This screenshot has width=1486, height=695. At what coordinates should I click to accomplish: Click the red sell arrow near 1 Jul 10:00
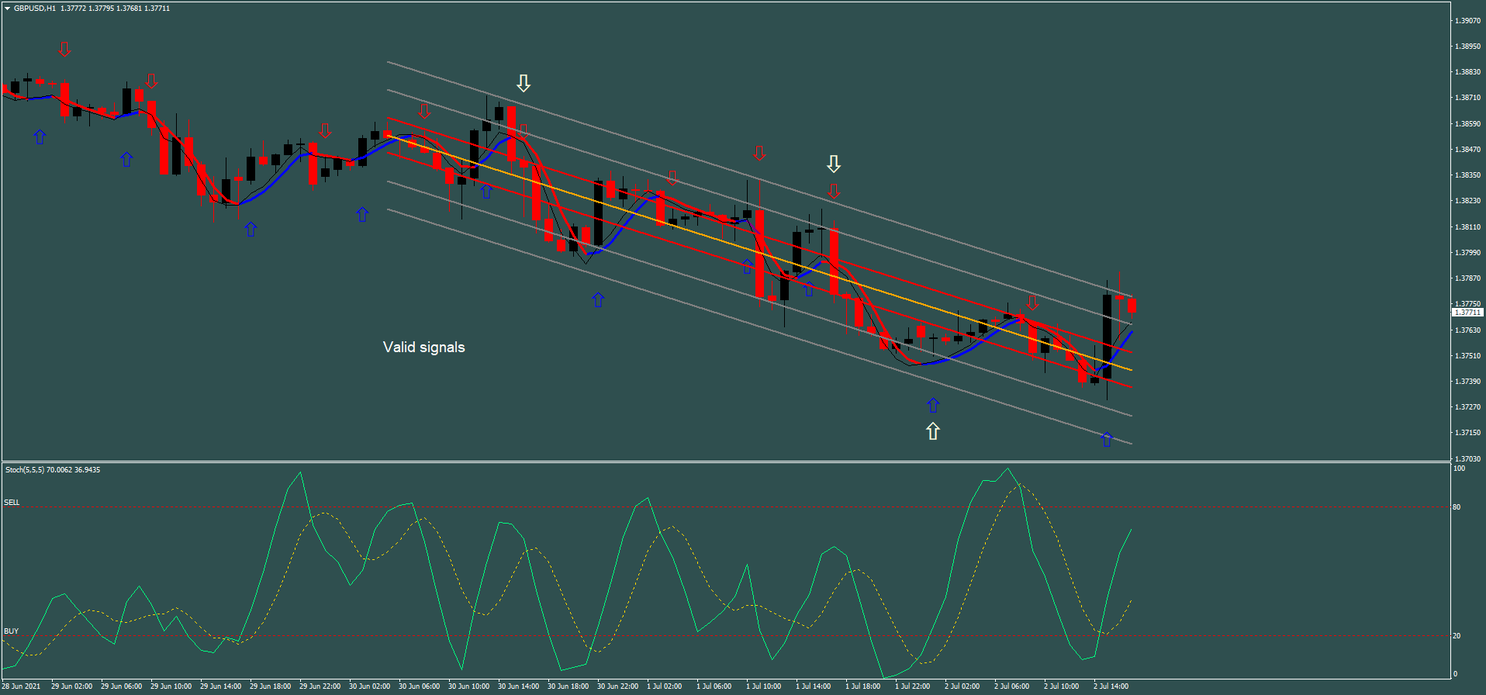tap(760, 152)
